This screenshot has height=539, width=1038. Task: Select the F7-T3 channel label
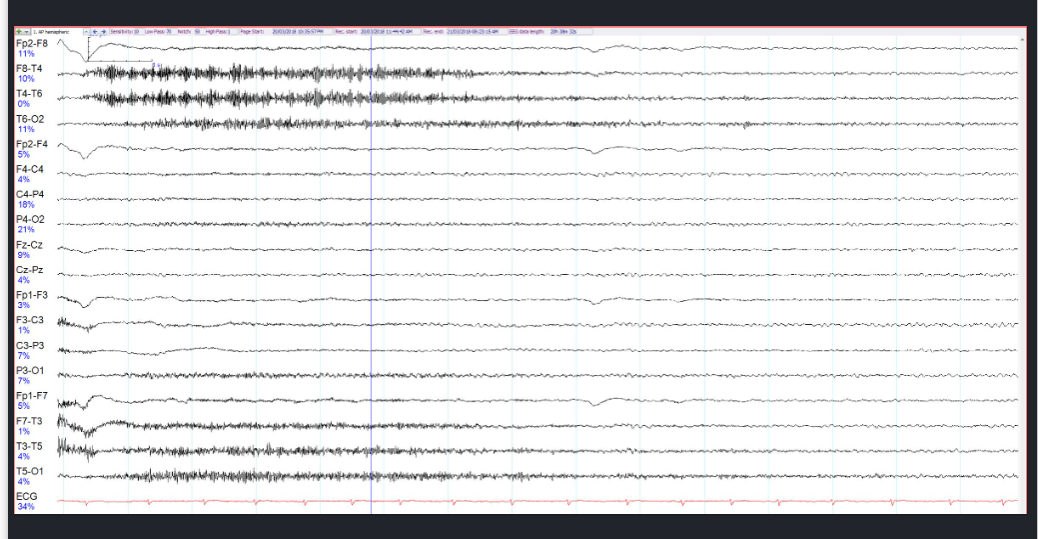[29, 421]
